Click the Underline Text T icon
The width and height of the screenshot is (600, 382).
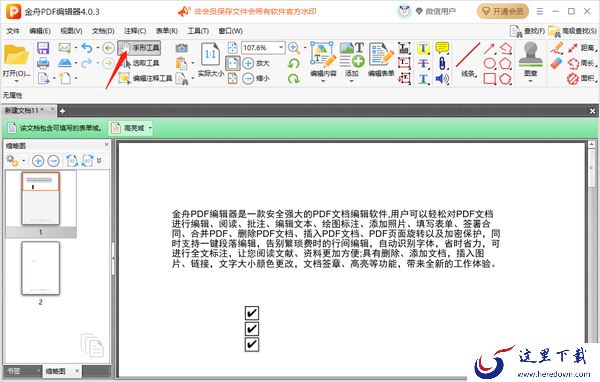(423, 79)
